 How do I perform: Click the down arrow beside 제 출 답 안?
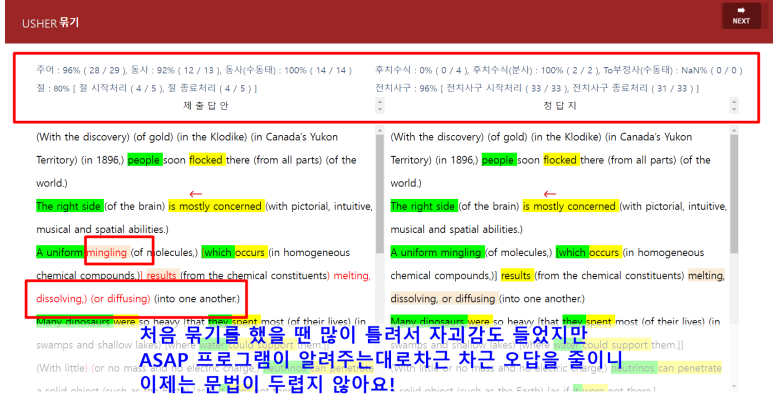[x=380, y=108]
